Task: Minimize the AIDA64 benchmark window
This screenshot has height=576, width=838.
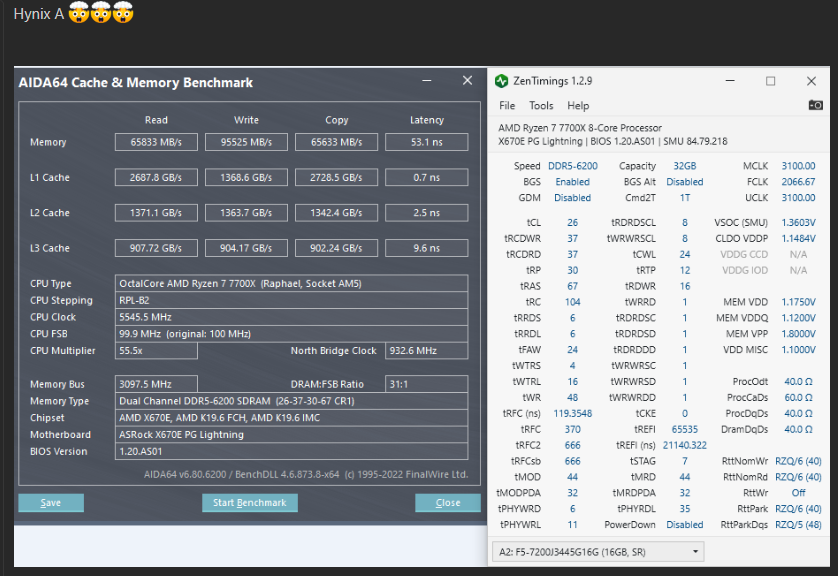Action: [x=426, y=81]
